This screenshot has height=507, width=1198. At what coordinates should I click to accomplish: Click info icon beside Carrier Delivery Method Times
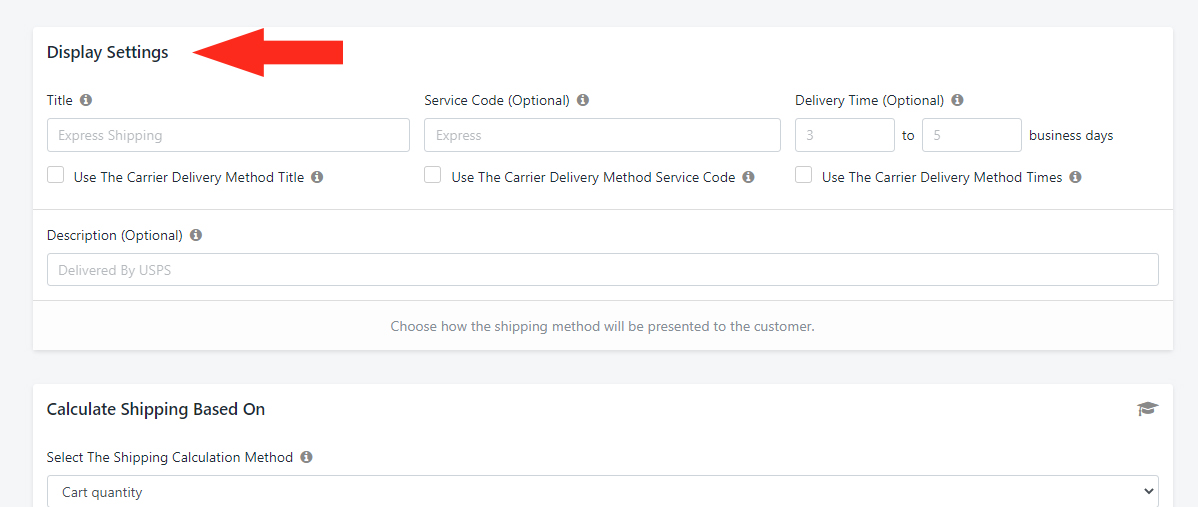tap(1075, 177)
